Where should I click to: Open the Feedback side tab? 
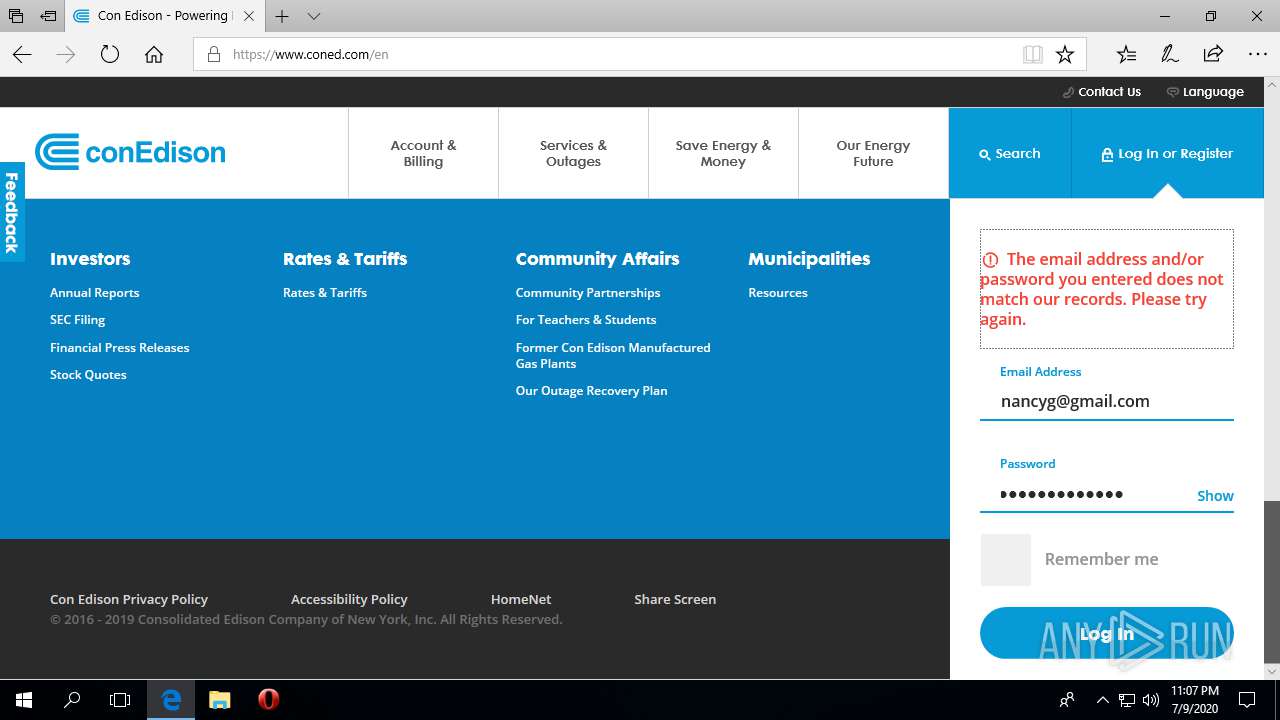coord(12,213)
